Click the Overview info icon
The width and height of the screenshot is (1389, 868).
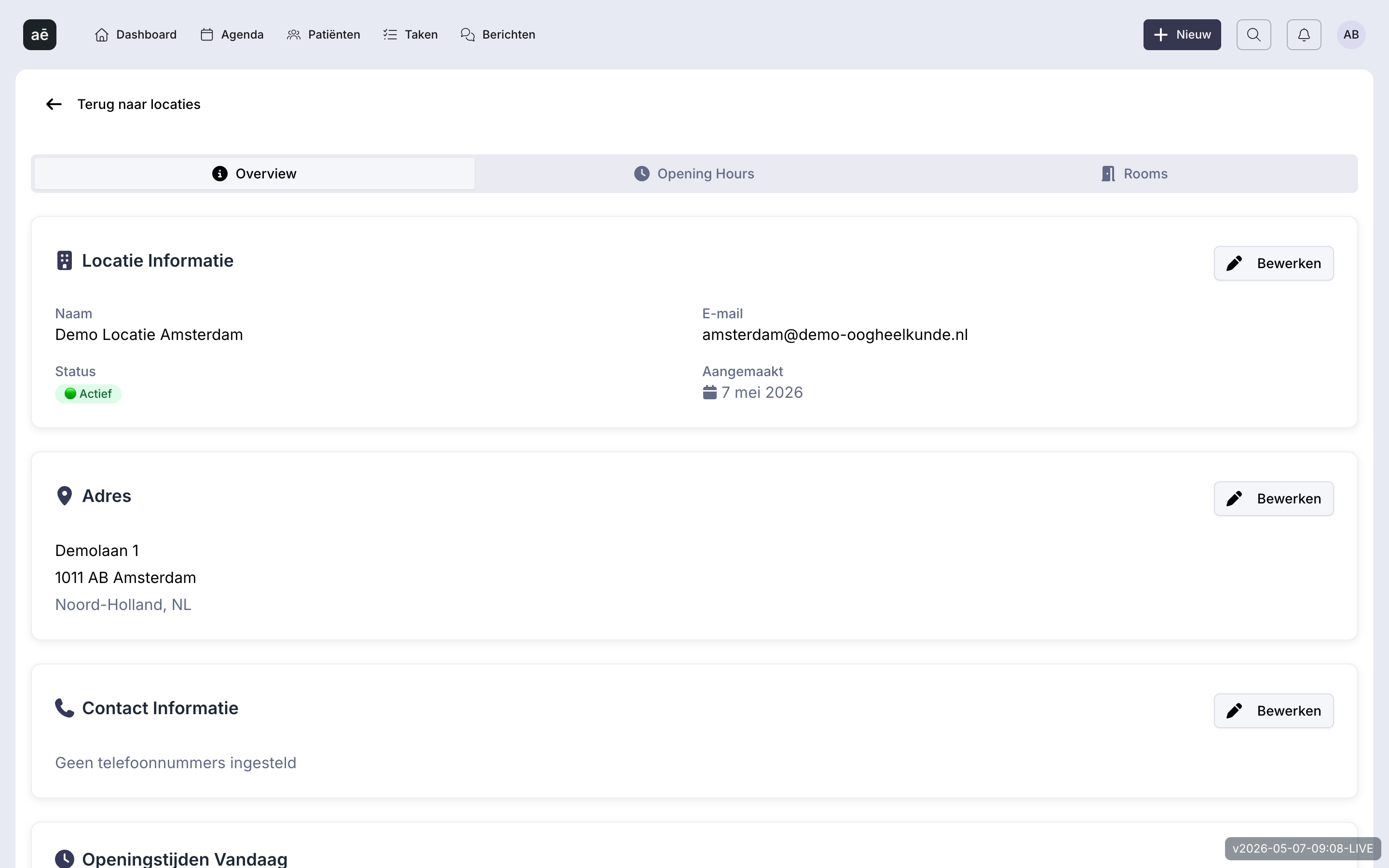[220, 174]
